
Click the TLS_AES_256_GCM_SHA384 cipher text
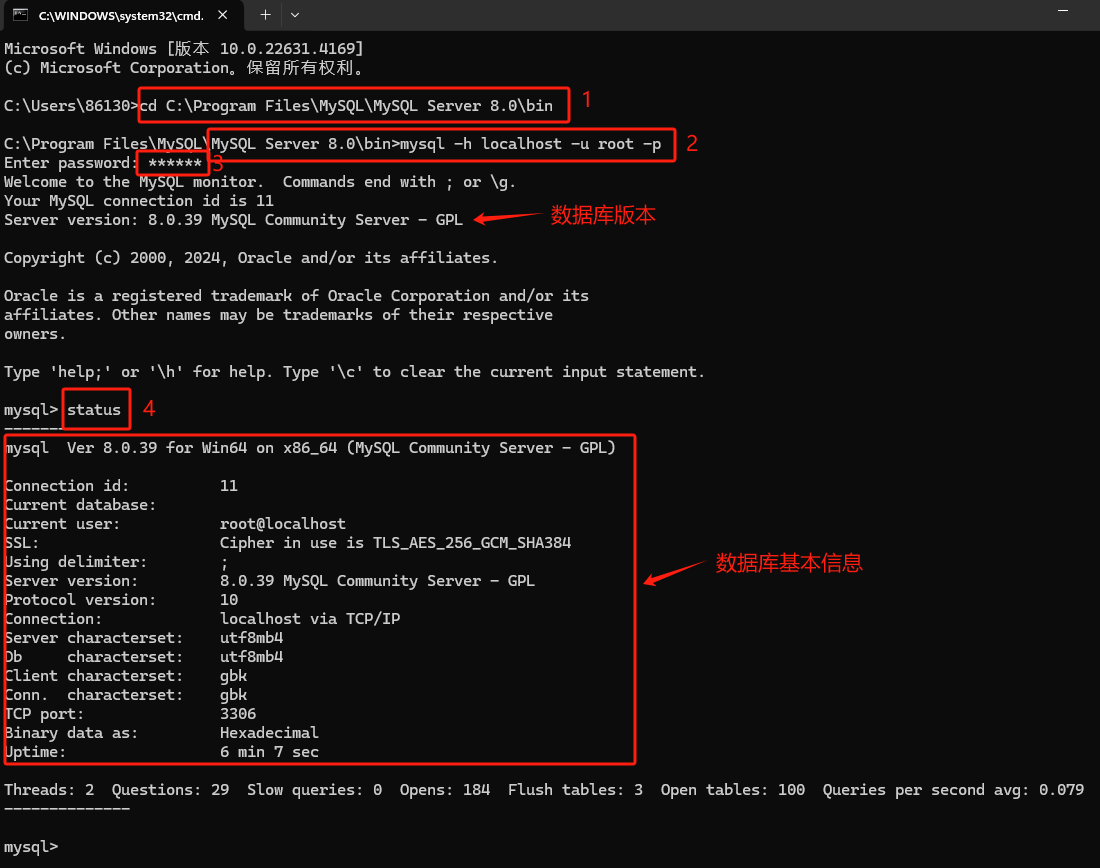click(472, 543)
